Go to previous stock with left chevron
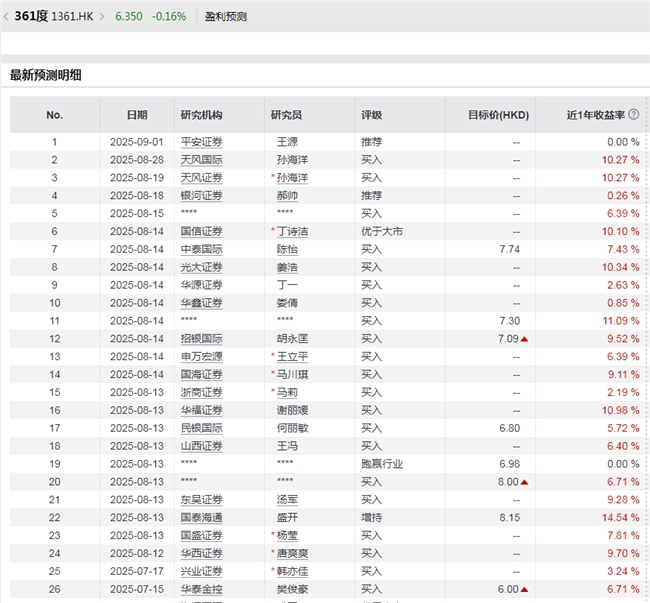650x603 pixels. pyautogui.click(x=6, y=17)
